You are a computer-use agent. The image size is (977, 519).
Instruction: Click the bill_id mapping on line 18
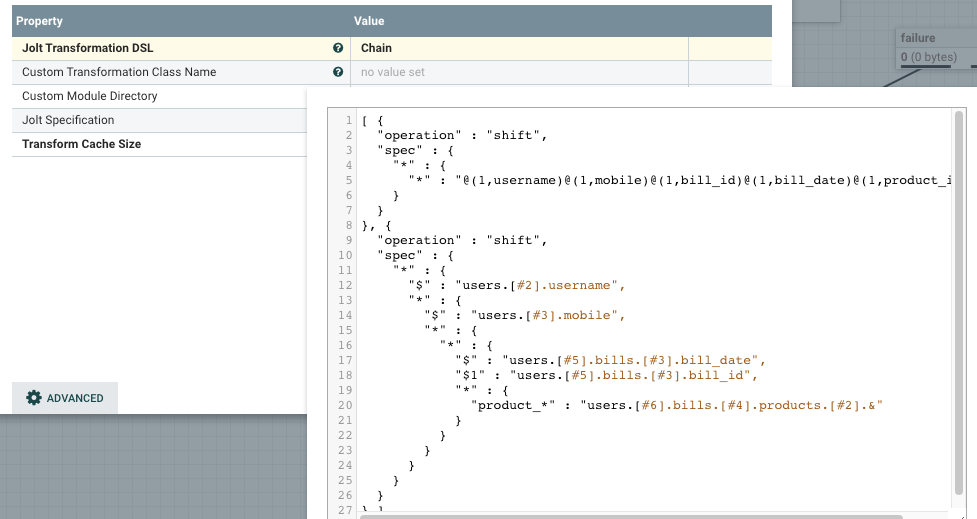coord(607,375)
